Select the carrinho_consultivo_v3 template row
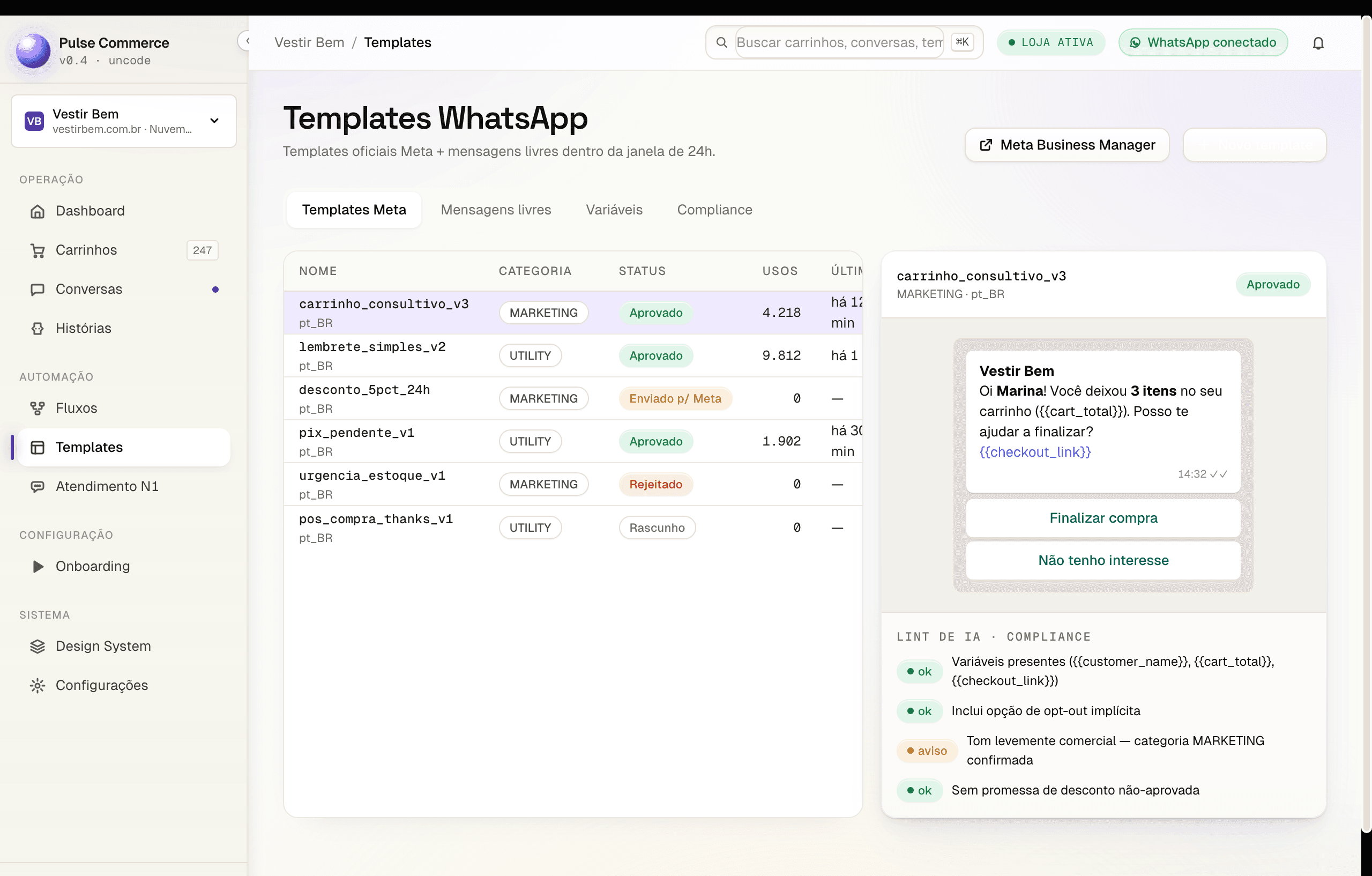 pos(572,313)
